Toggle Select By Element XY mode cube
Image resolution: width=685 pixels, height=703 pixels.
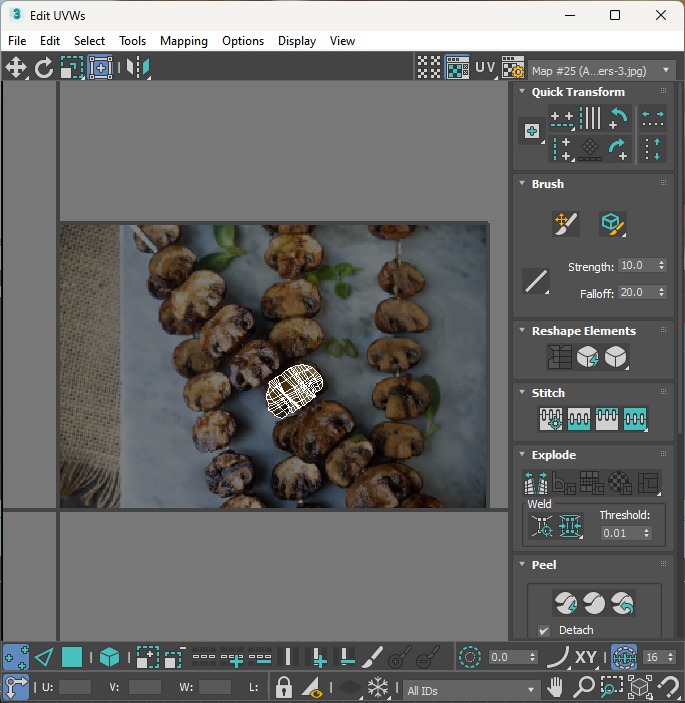[x=109, y=657]
